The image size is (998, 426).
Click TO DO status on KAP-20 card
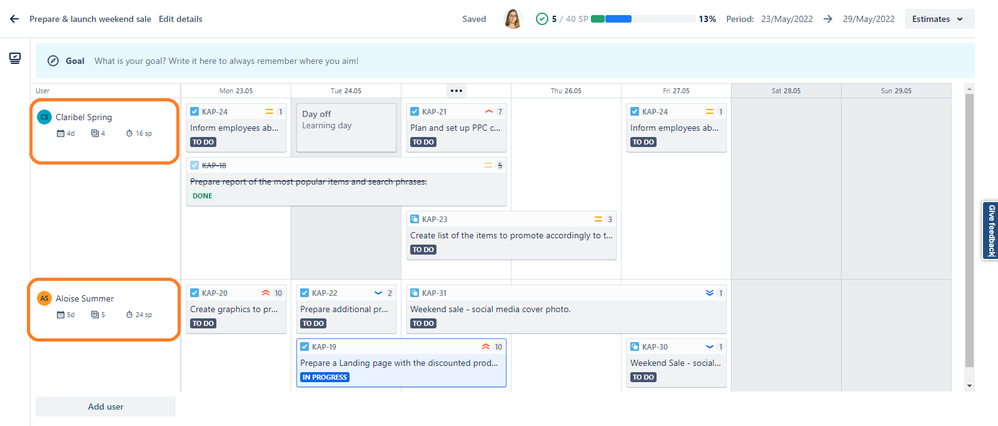203,323
